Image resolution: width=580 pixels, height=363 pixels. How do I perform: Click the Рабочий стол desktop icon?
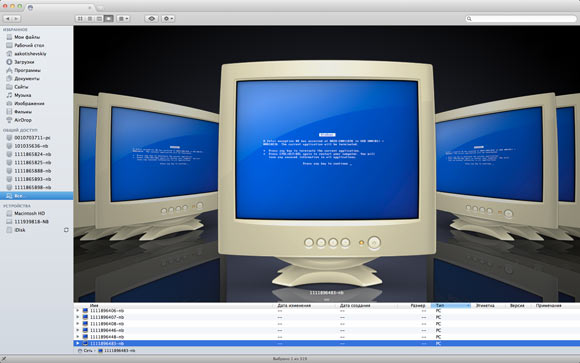click(9, 45)
